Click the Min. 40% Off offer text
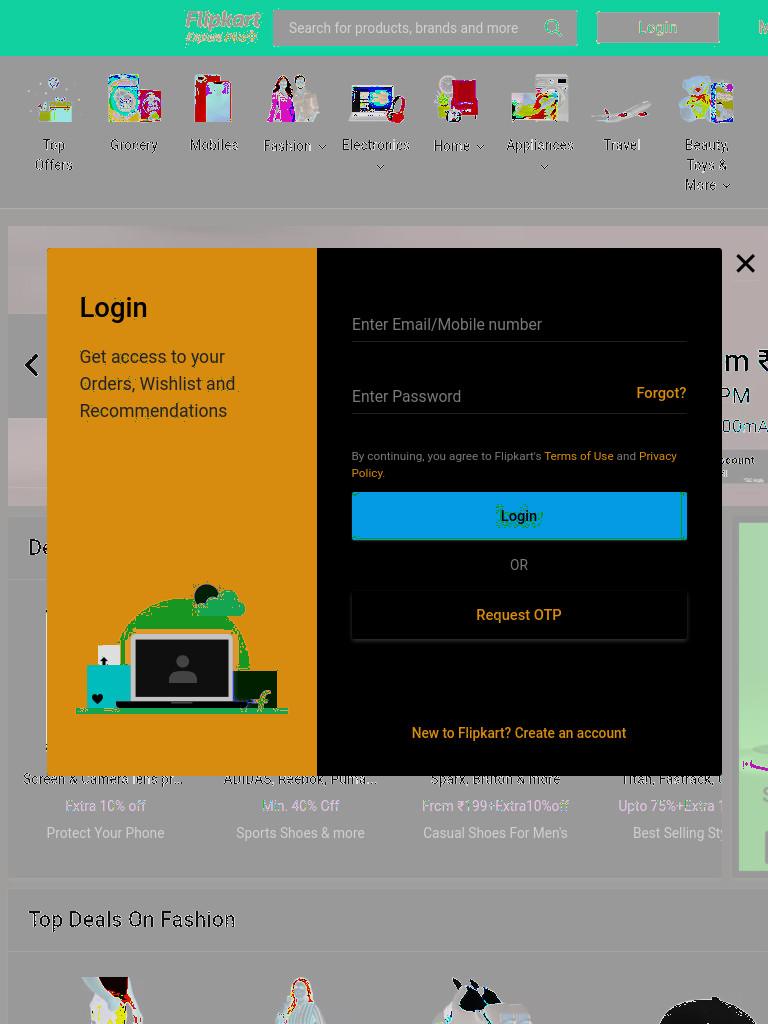This screenshot has height=1024, width=768. coord(300,806)
